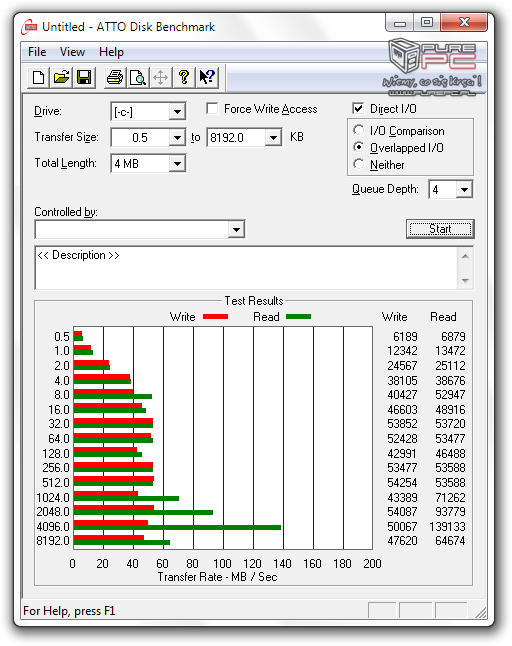Click the green Read legend swatch
Screen dimensions: 512x646
pyautogui.click(x=298, y=316)
